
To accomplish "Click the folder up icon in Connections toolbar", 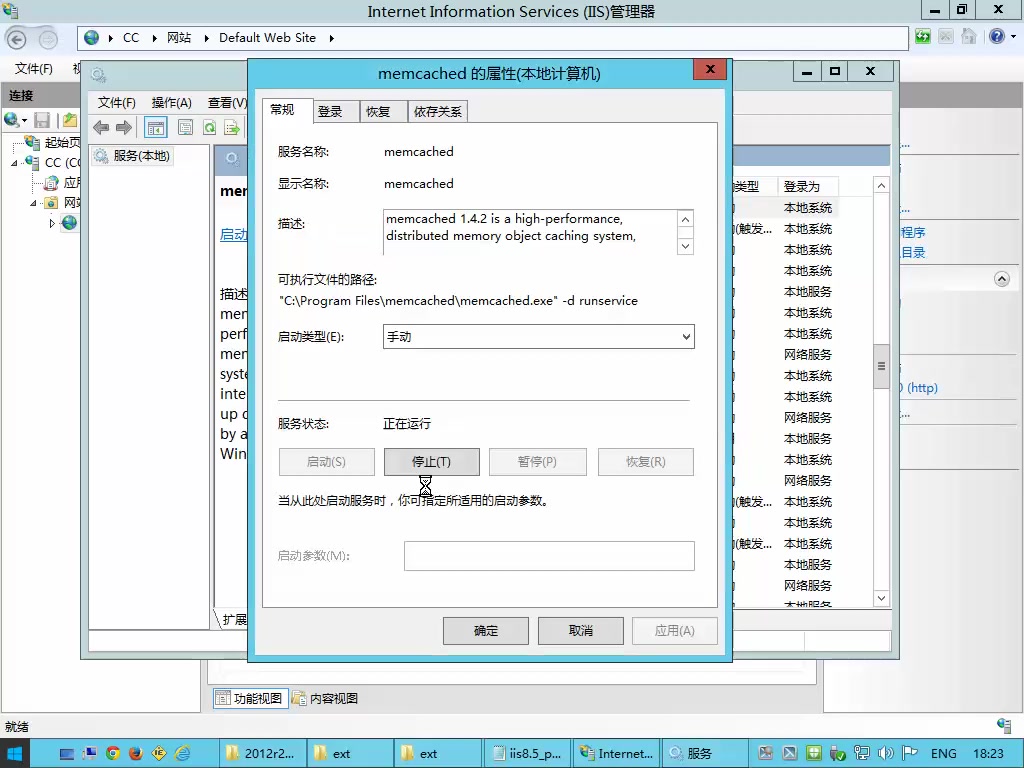I will tap(70, 120).
